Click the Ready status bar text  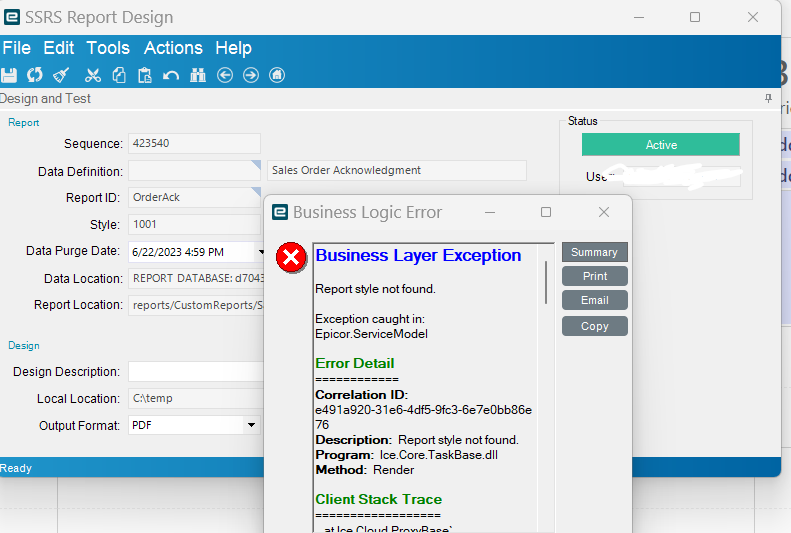(x=16, y=468)
